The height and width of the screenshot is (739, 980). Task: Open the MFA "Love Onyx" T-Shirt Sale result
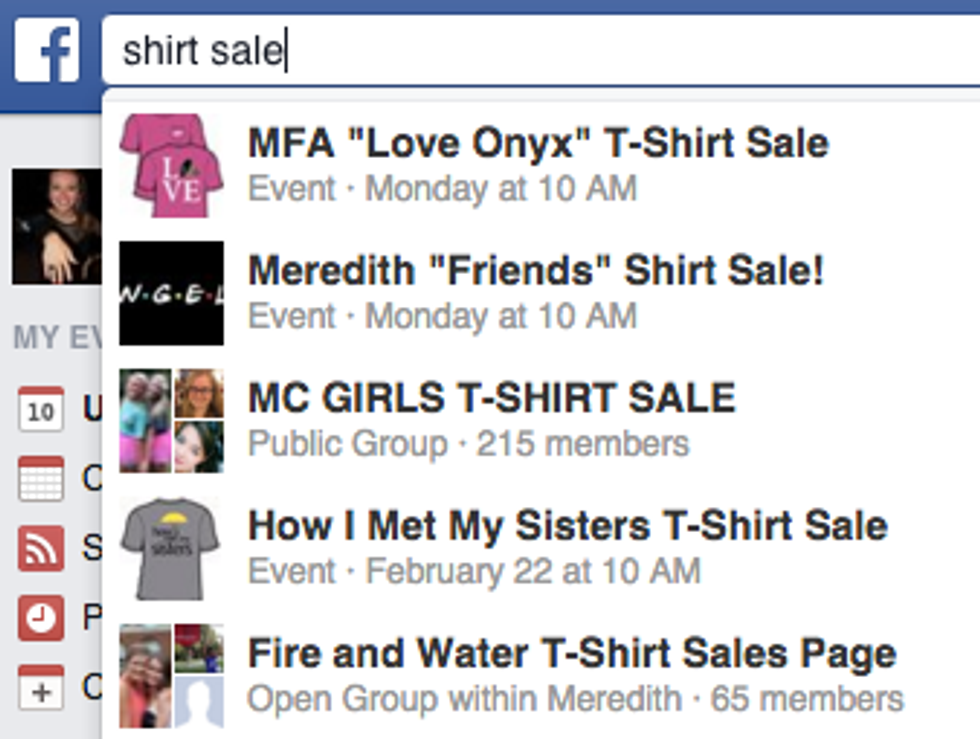coord(538,143)
